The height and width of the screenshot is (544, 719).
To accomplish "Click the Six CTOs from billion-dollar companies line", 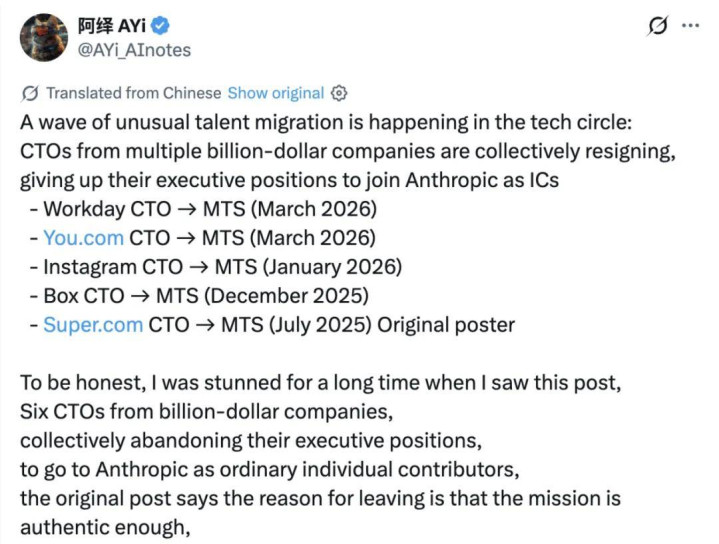I will point(206,411).
